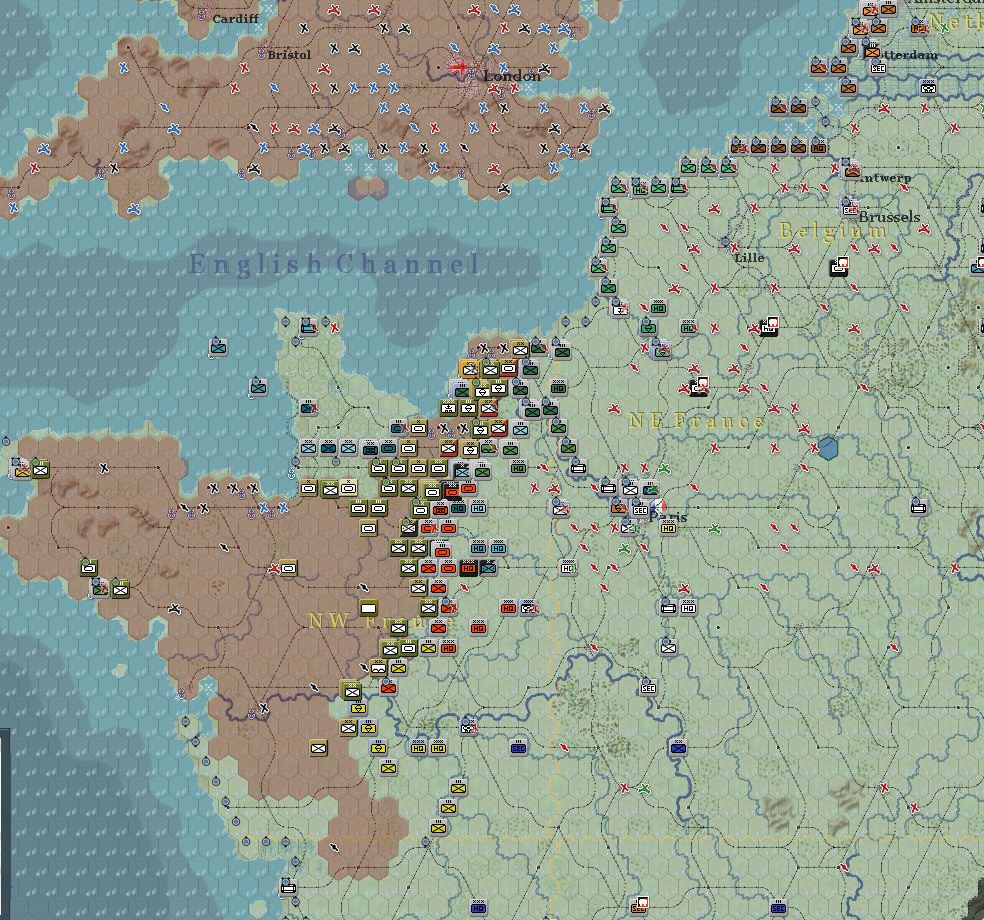The image size is (984, 920).
Task: Select the SEC counter at Brussels
Action: point(850,208)
